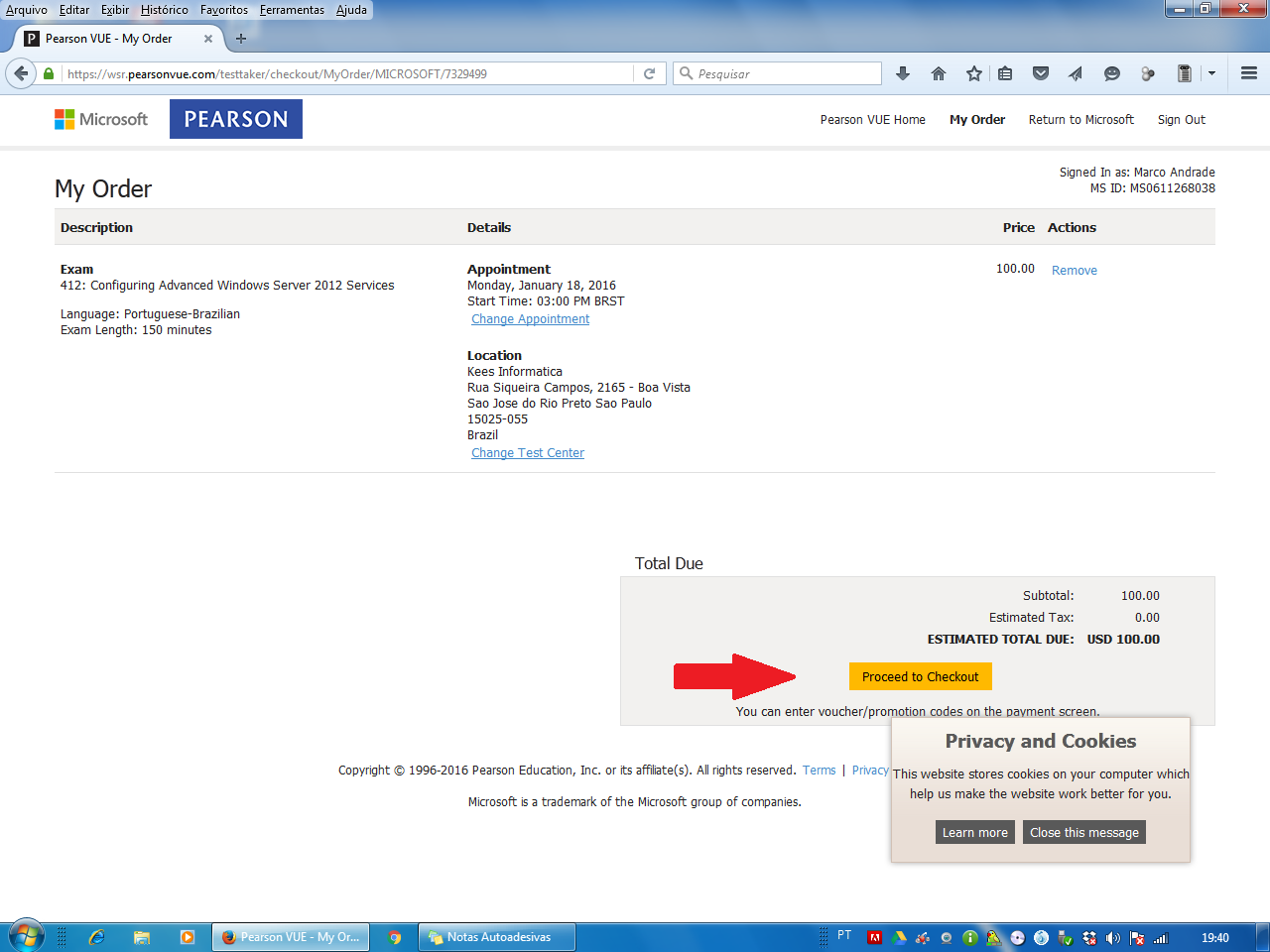Open Windows Media Player in taskbar
Screen dimensions: 1270x952
point(188,937)
